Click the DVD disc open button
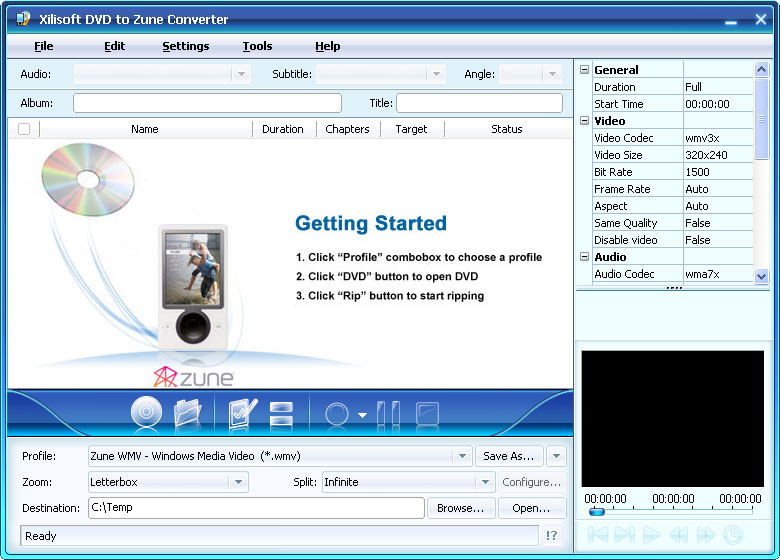Viewport: 780px width, 560px height. click(x=146, y=412)
